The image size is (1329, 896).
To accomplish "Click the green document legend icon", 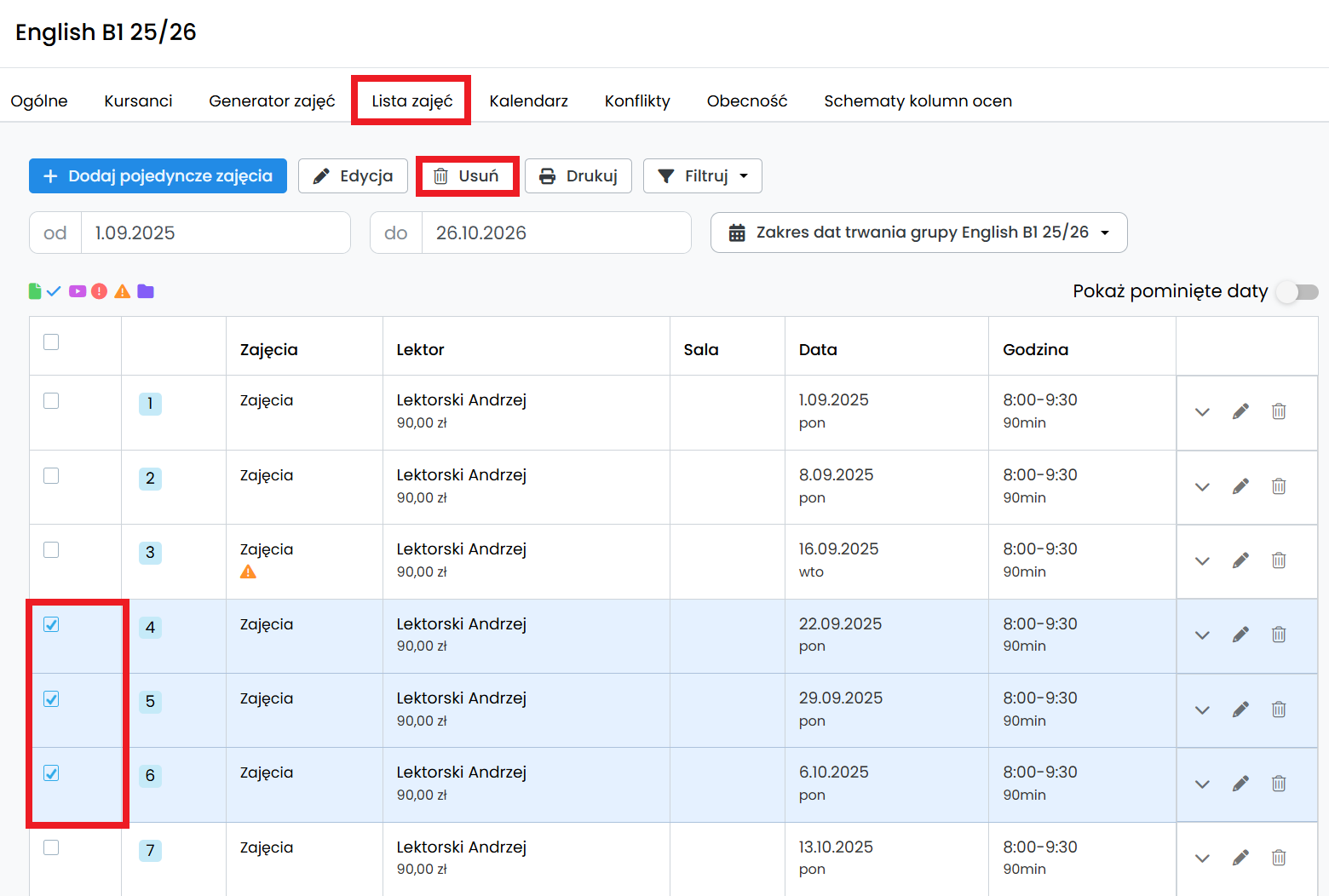I will click(x=35, y=291).
